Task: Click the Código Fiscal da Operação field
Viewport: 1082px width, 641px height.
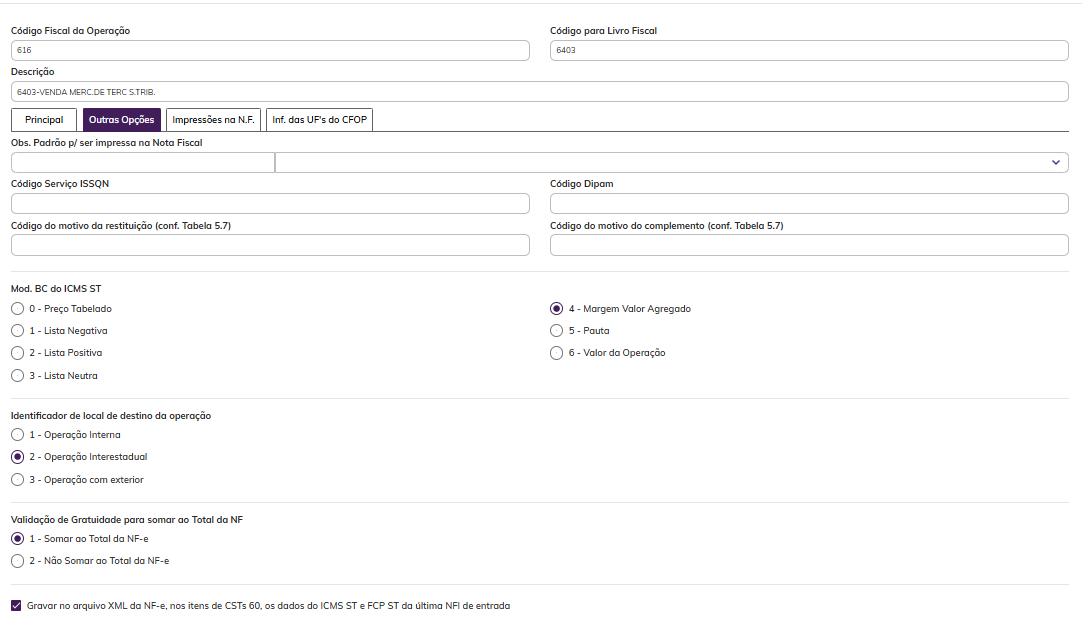Action: (x=270, y=51)
